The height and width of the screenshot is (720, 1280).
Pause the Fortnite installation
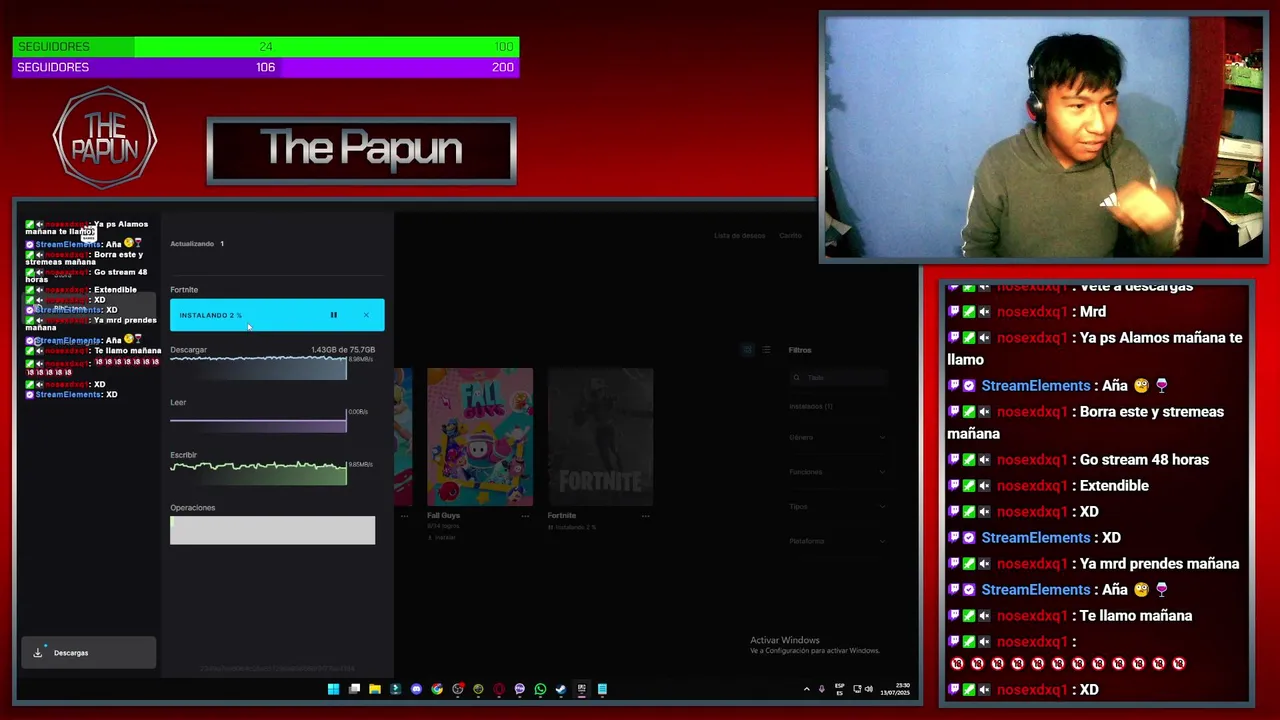tap(334, 315)
